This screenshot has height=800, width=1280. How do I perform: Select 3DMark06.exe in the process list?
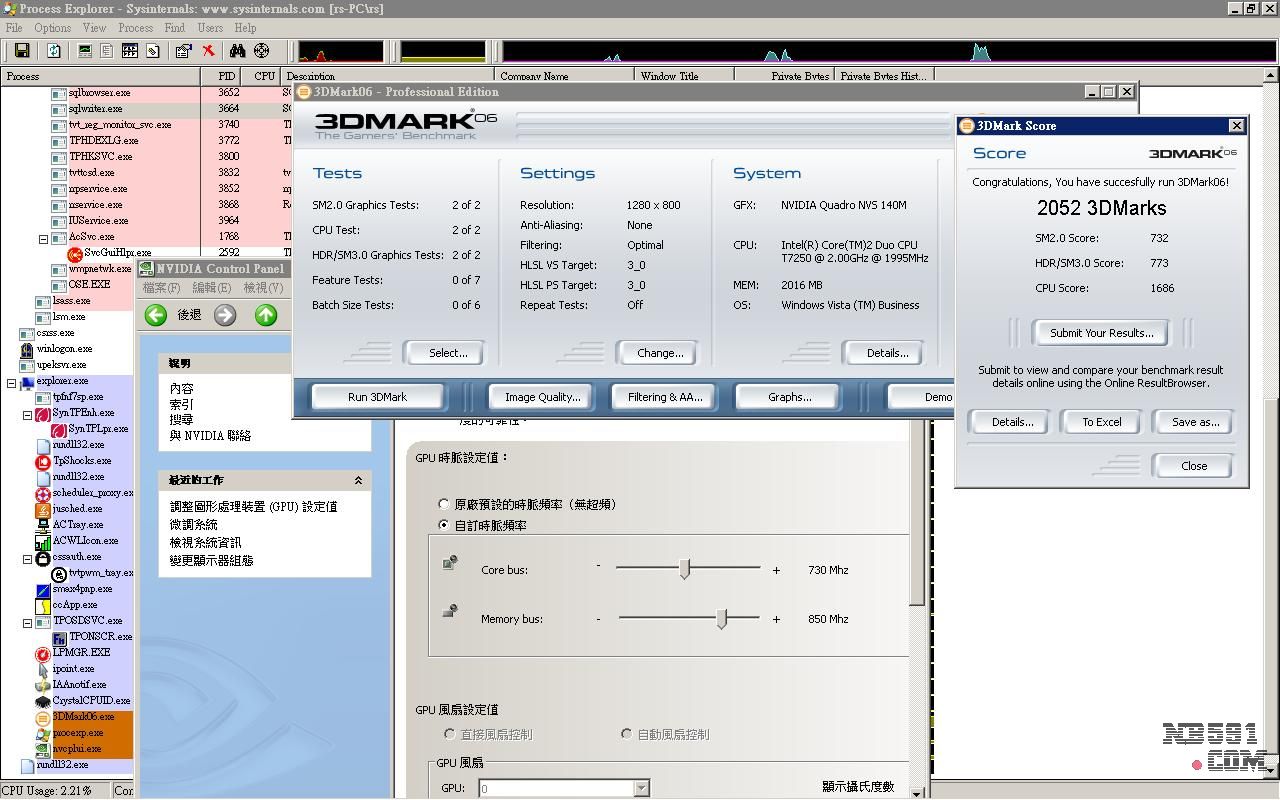[x=84, y=717]
